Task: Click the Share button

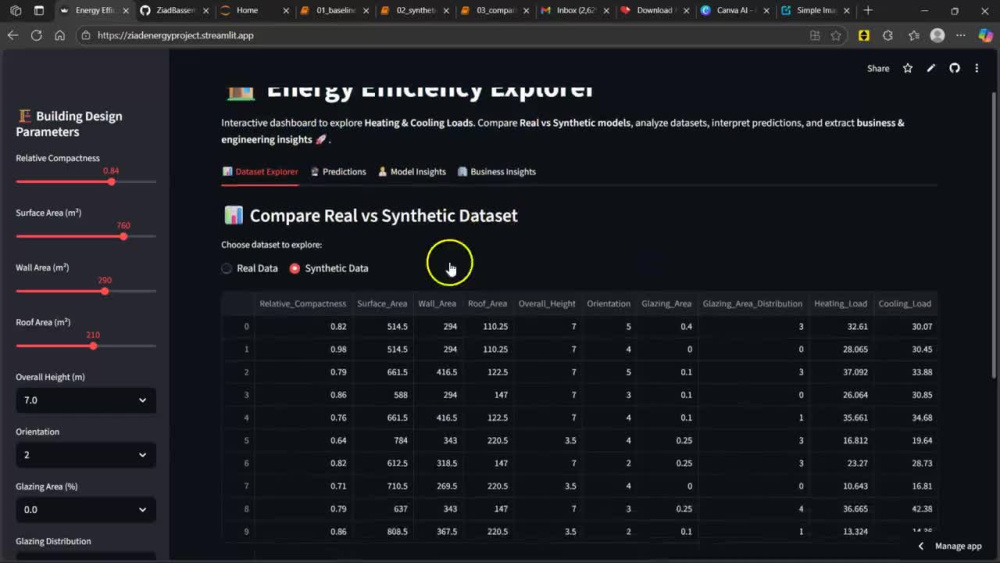Action: point(878,68)
